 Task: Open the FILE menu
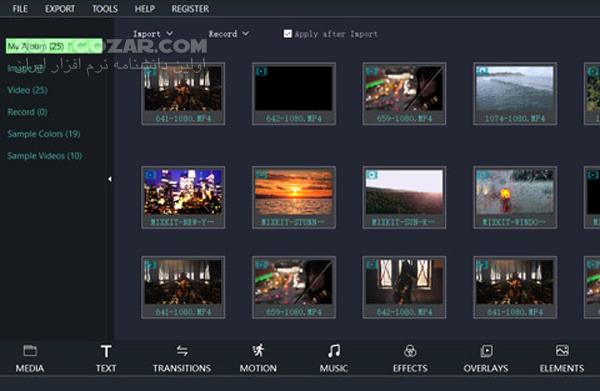pos(20,8)
